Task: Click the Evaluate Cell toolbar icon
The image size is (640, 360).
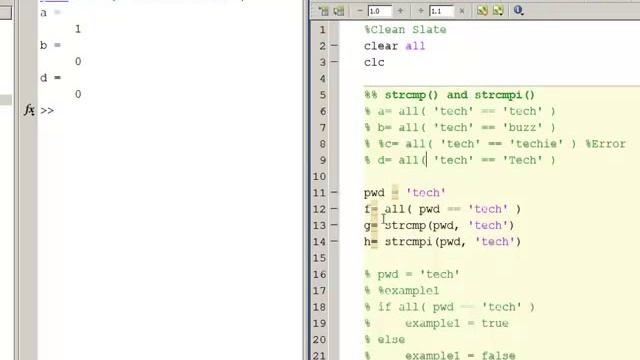Action: pyautogui.click(x=324, y=11)
